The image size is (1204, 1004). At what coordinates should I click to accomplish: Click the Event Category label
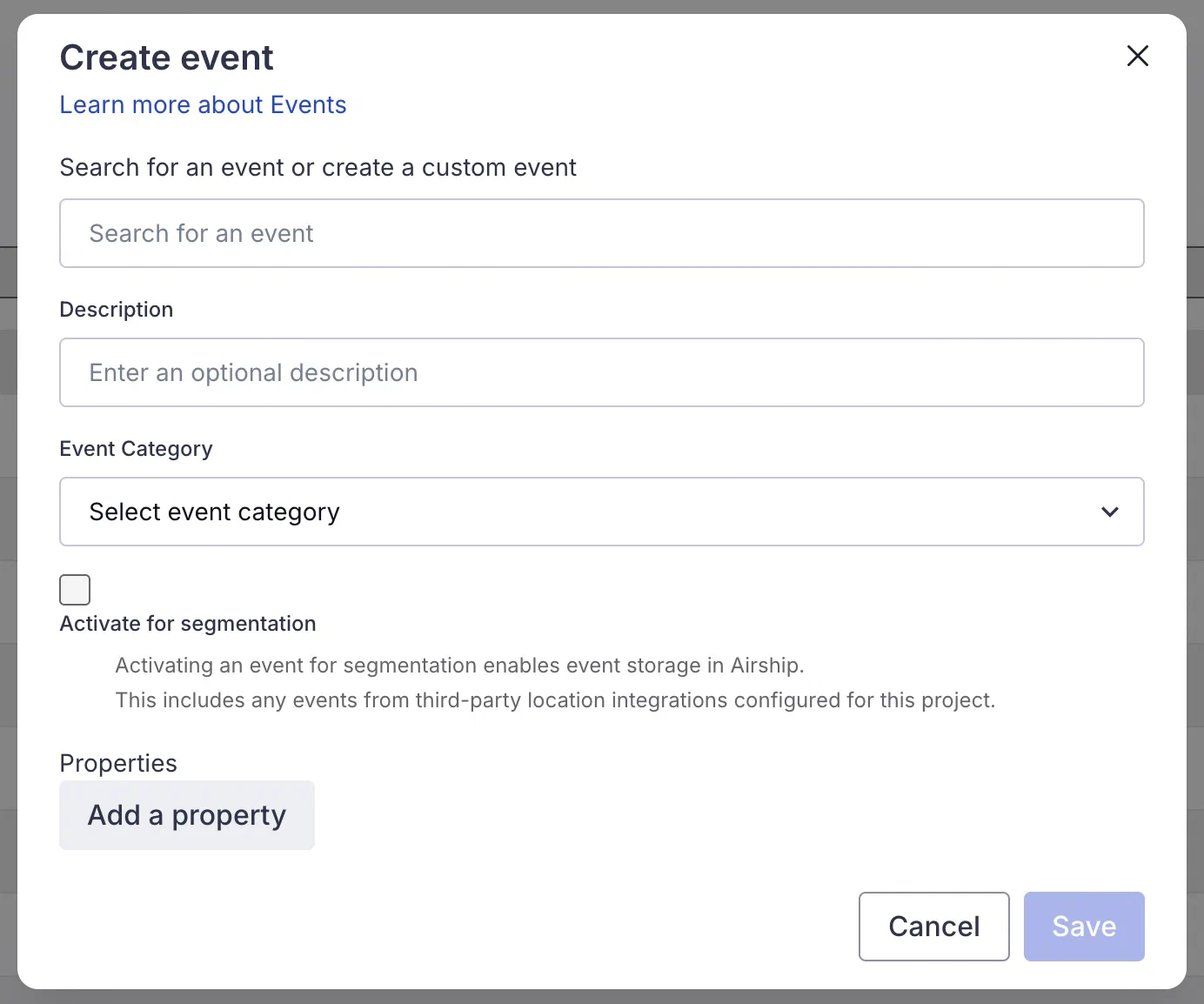click(x=136, y=448)
